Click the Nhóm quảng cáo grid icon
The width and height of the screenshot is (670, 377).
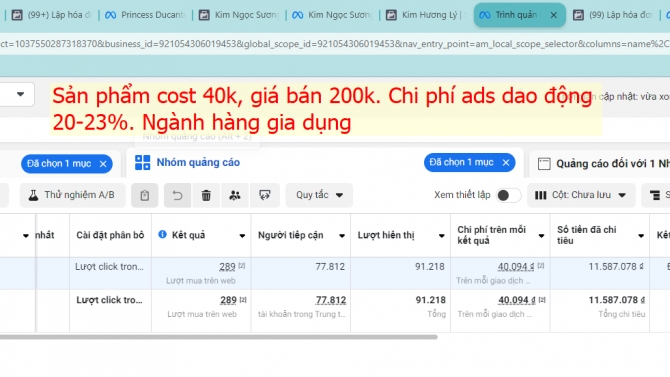[143, 162]
